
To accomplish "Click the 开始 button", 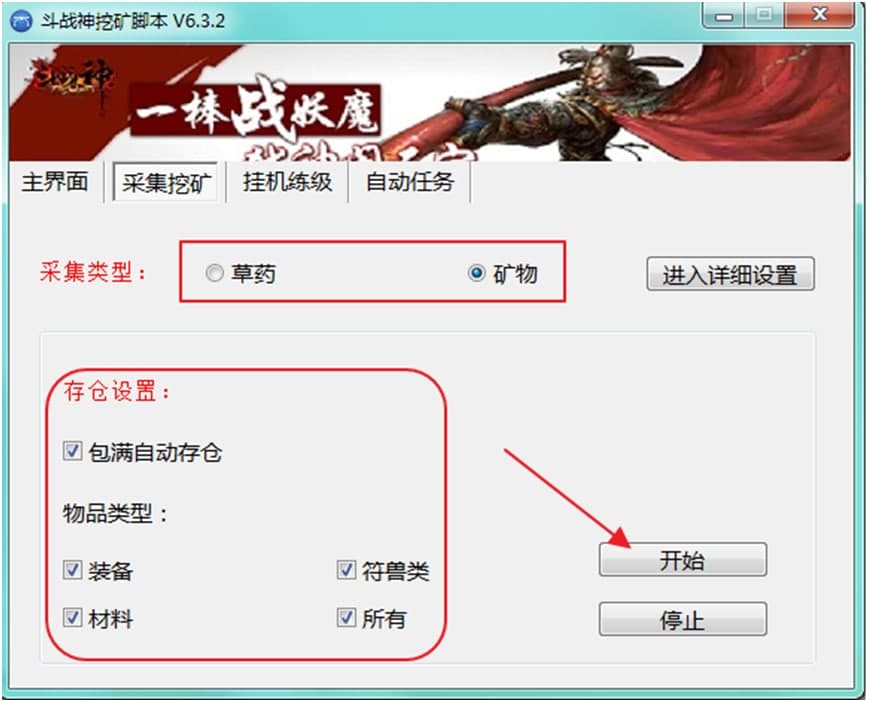I will [683, 560].
